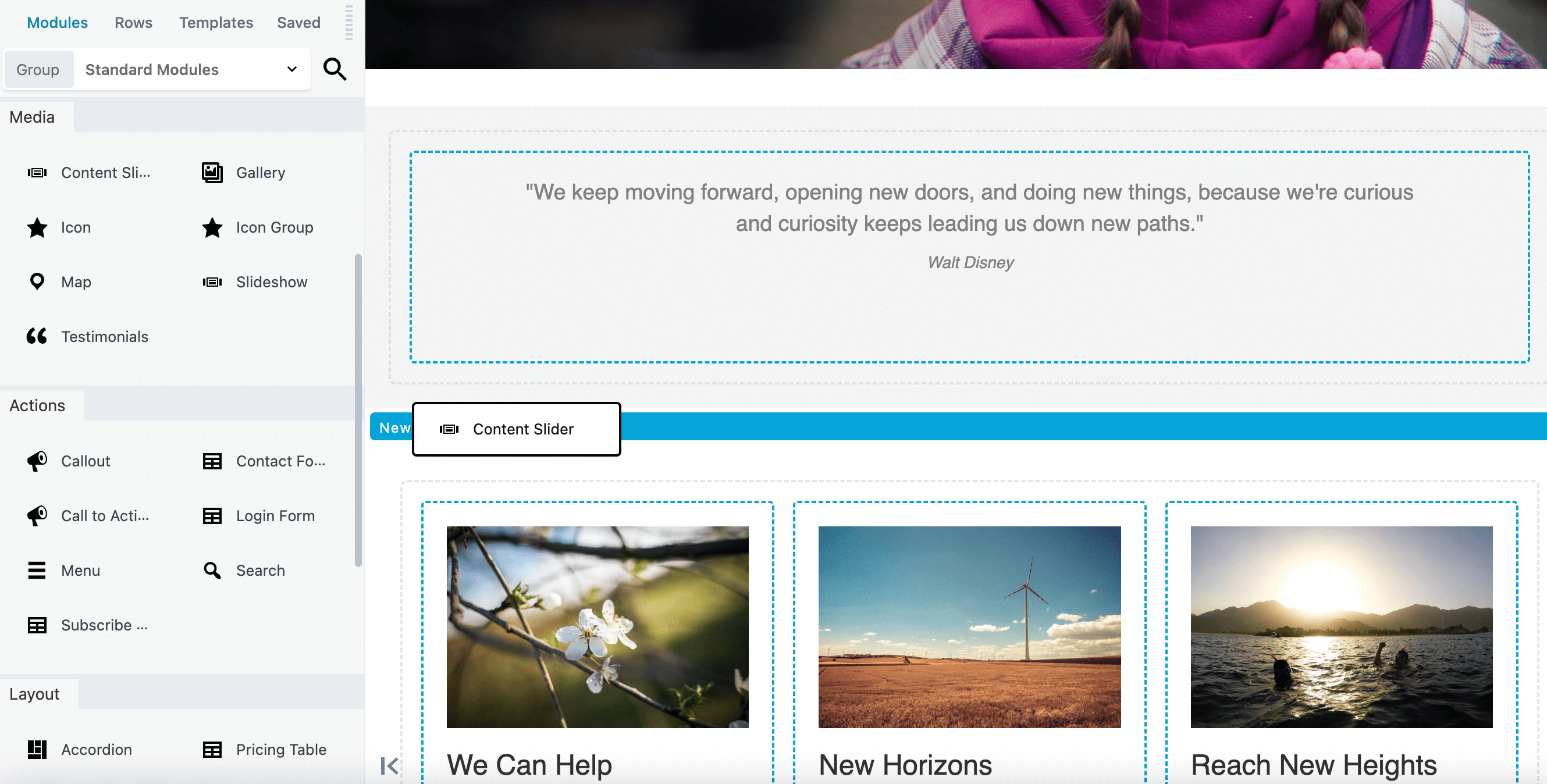The width and height of the screenshot is (1547, 784).
Task: Open the Saved items menu
Action: pyautogui.click(x=297, y=22)
